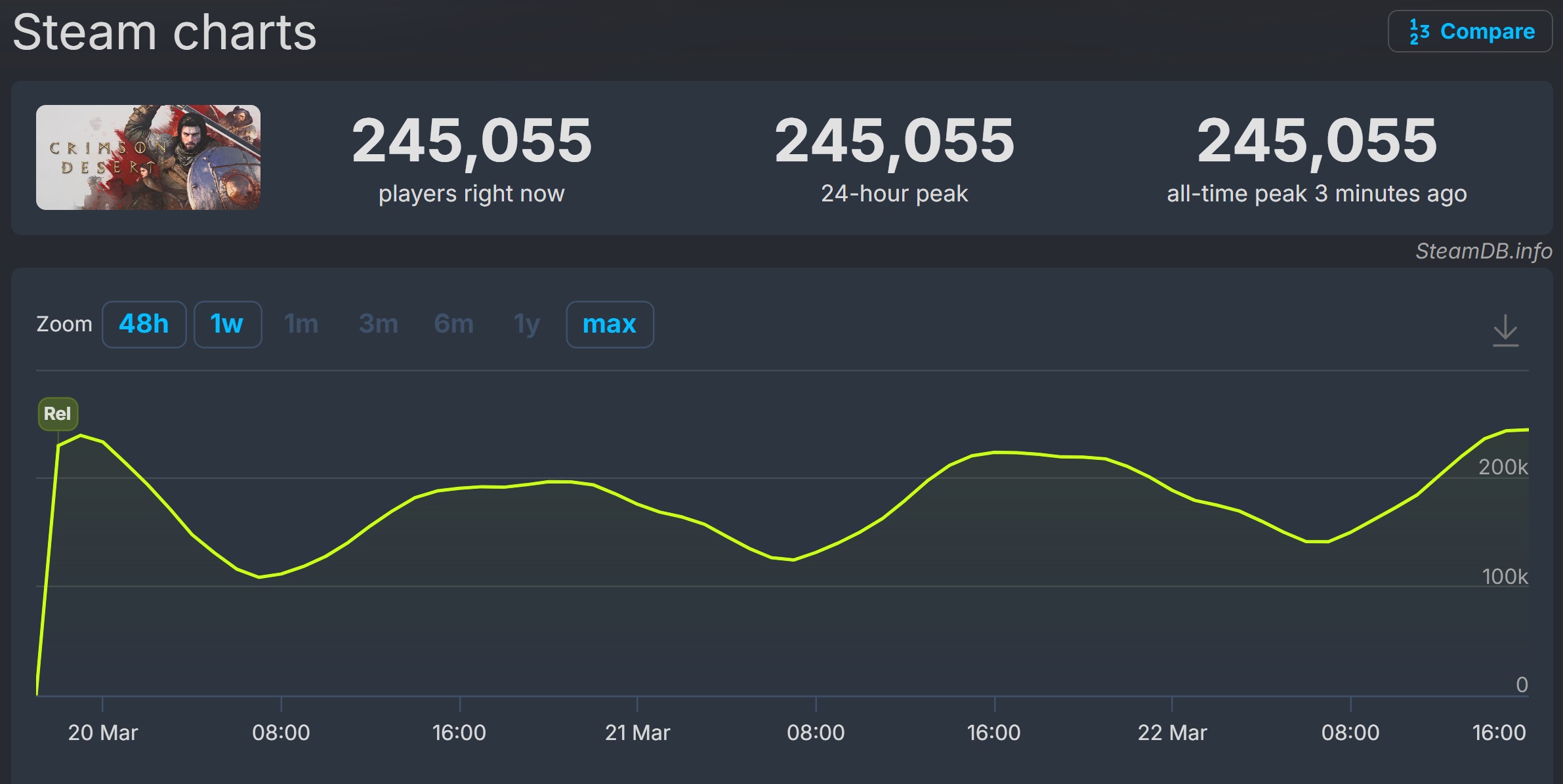Click the Rel release marker badge
Viewport: 1563px width, 784px height.
tap(58, 414)
